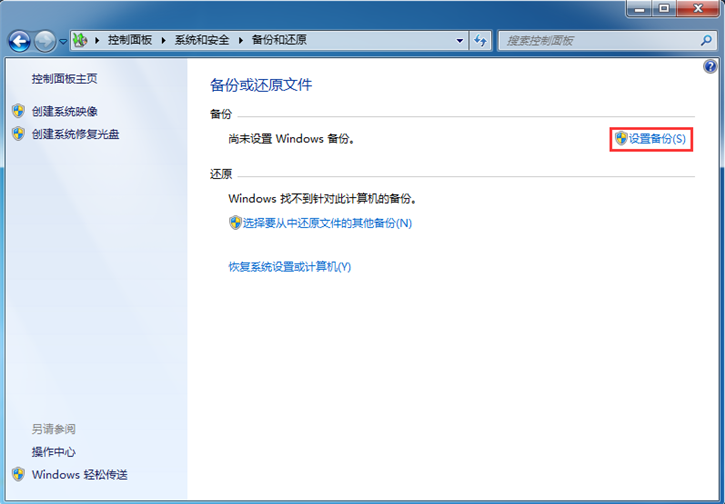This screenshot has height=504, width=725.
Task: Click the 搜索控制面板 search field
Action: 590,40
